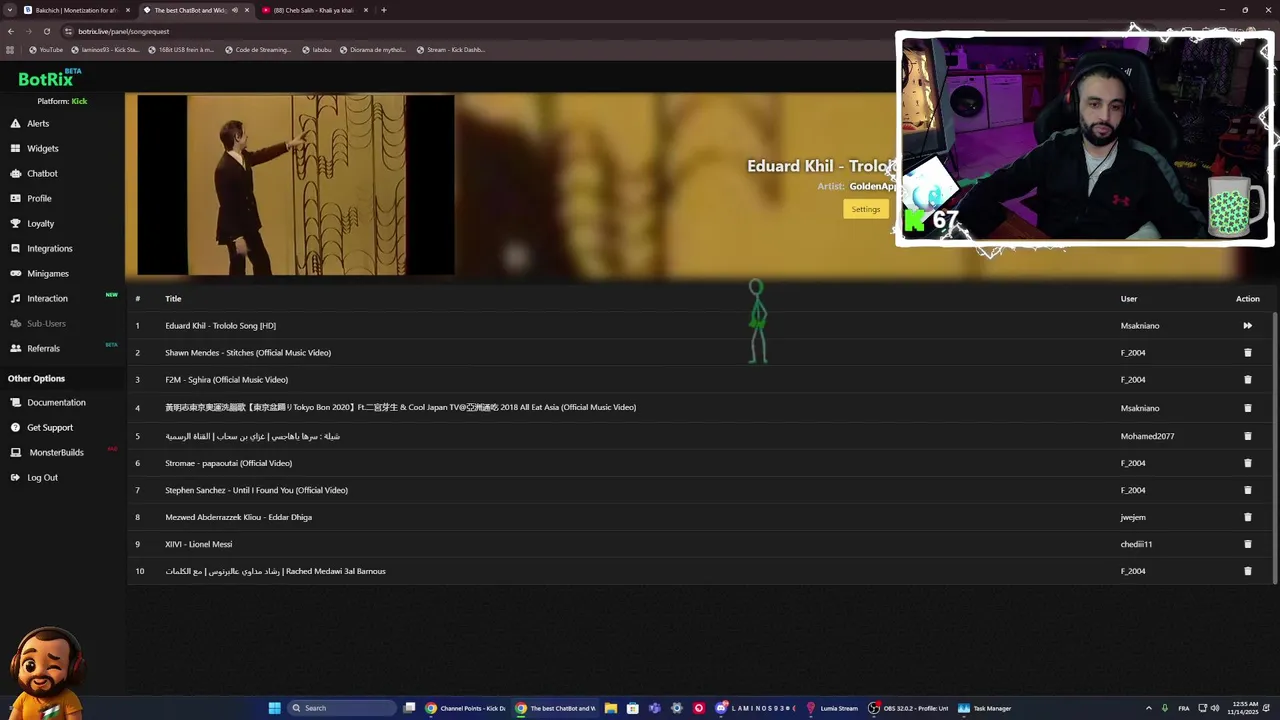Click the Widgets grid icon
The height and width of the screenshot is (720, 1280).
(x=16, y=148)
